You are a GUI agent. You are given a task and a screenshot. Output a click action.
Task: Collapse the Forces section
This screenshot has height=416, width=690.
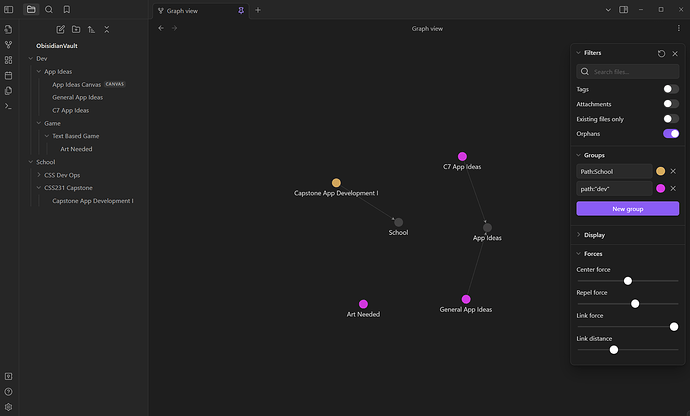(x=593, y=253)
